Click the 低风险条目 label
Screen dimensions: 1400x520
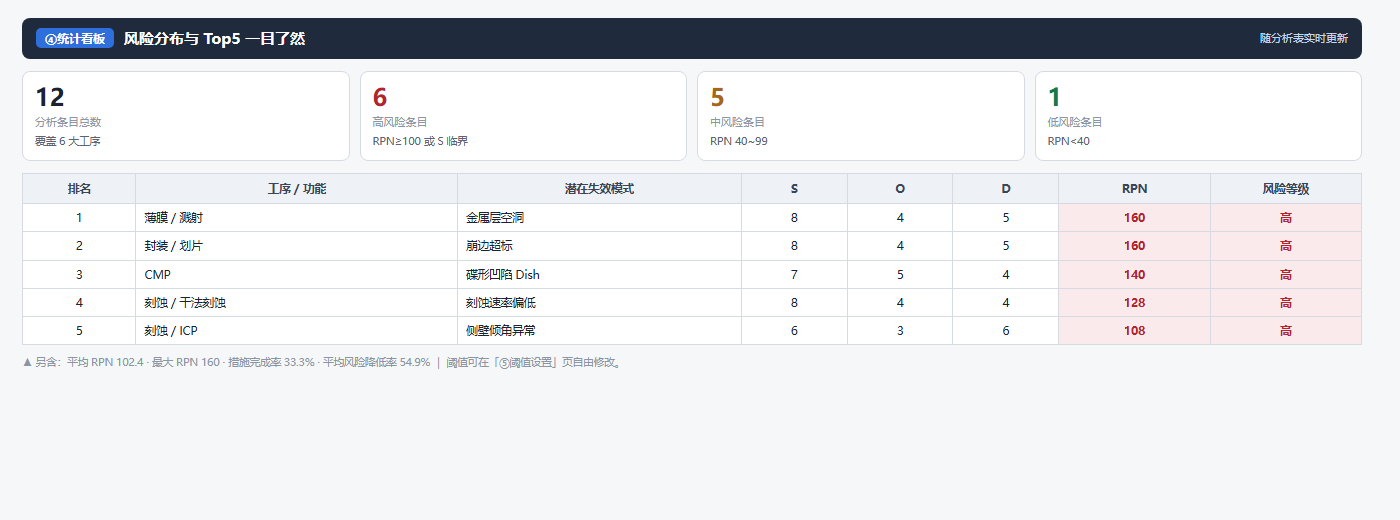(1075, 122)
